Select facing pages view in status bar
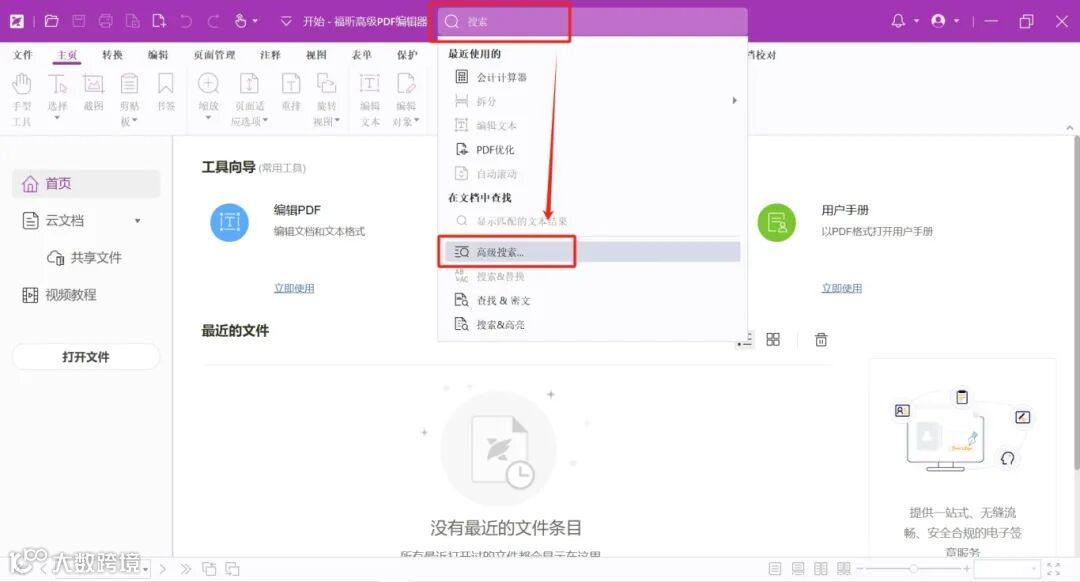The height and width of the screenshot is (582, 1080). tap(820, 569)
